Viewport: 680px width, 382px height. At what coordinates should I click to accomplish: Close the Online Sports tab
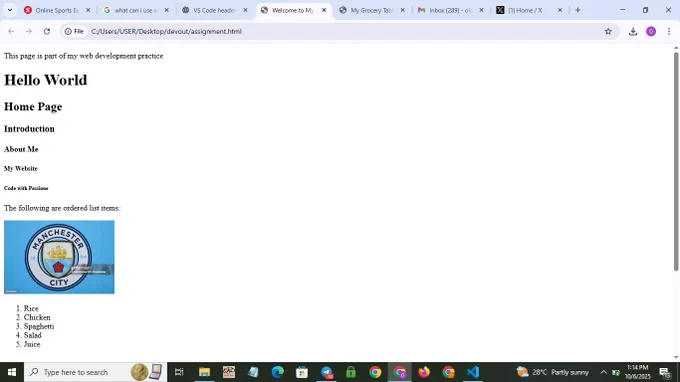[88, 10]
